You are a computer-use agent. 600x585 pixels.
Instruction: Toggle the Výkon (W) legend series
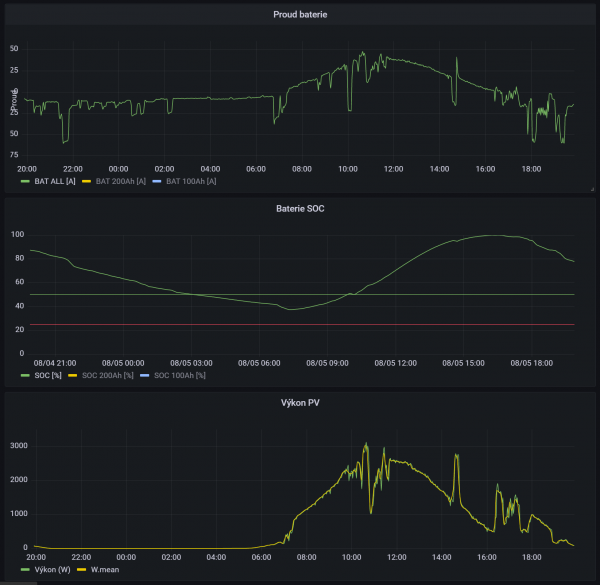pos(52,570)
